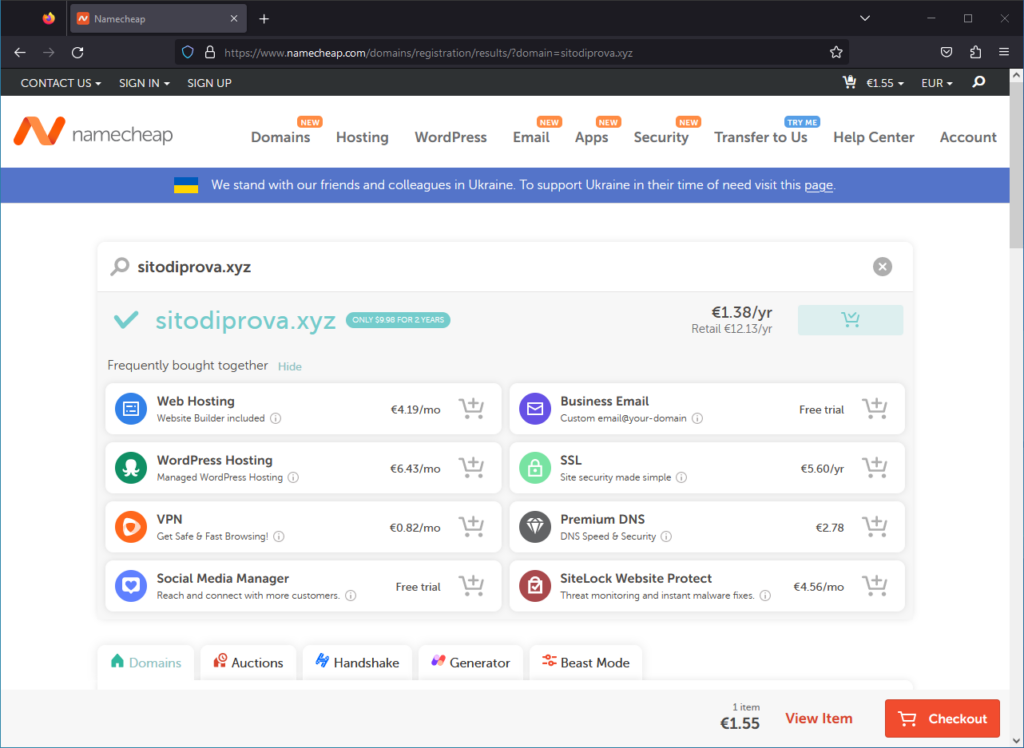
Task: Reload the page in Firefox
Action: [x=78, y=53]
